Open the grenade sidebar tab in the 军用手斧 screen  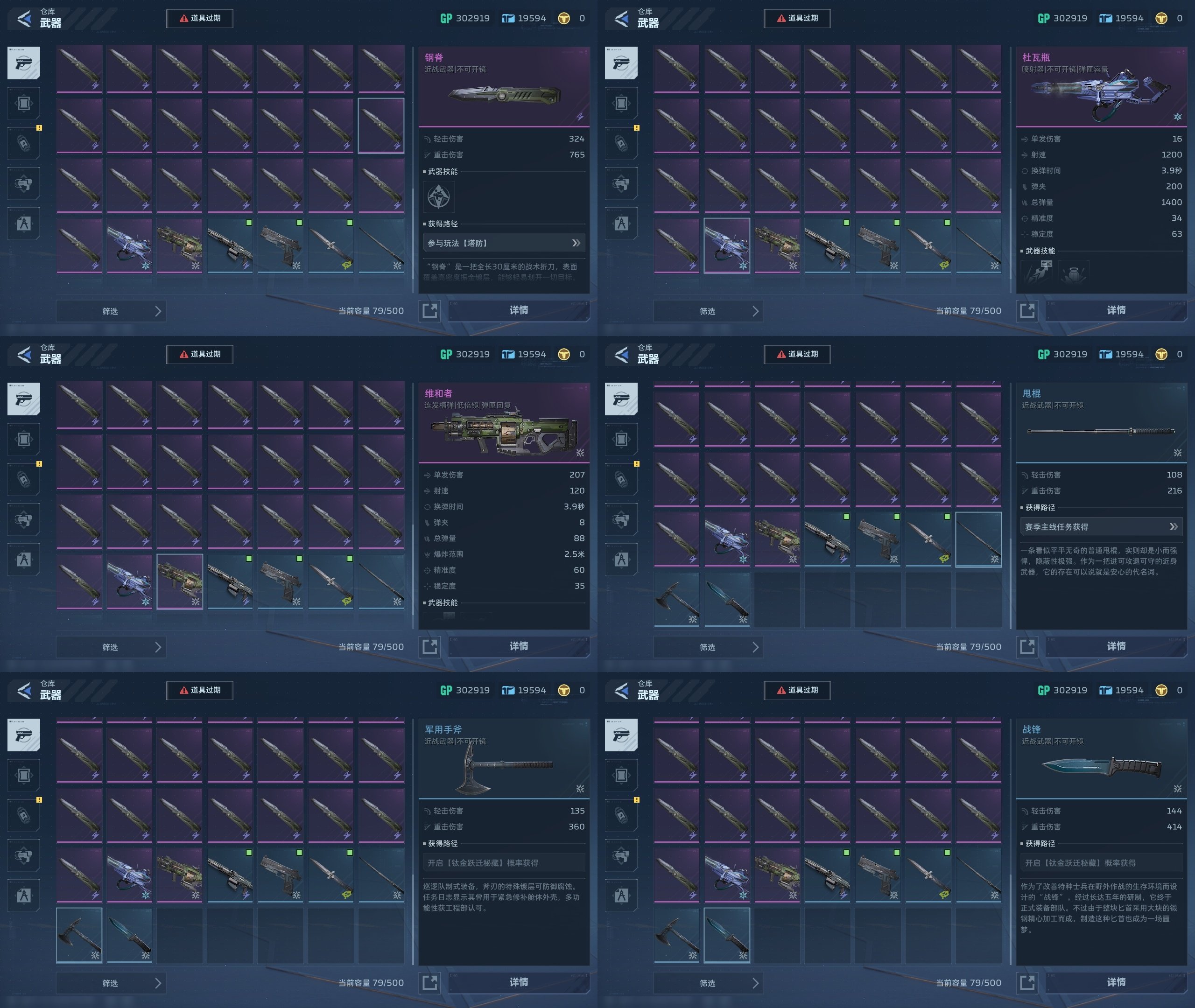(23, 815)
